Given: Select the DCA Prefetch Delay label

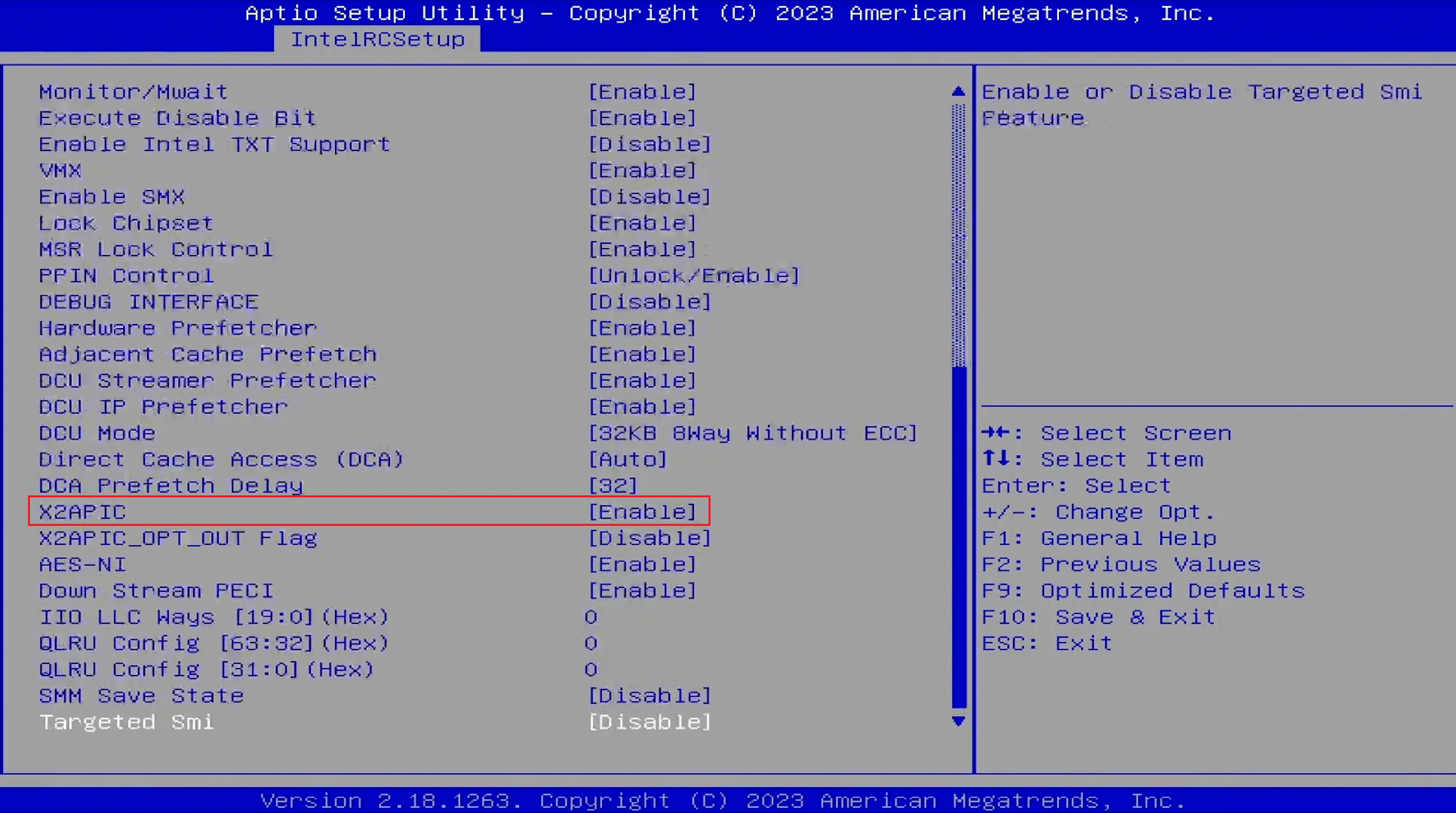Looking at the screenshot, I should (x=171, y=485).
